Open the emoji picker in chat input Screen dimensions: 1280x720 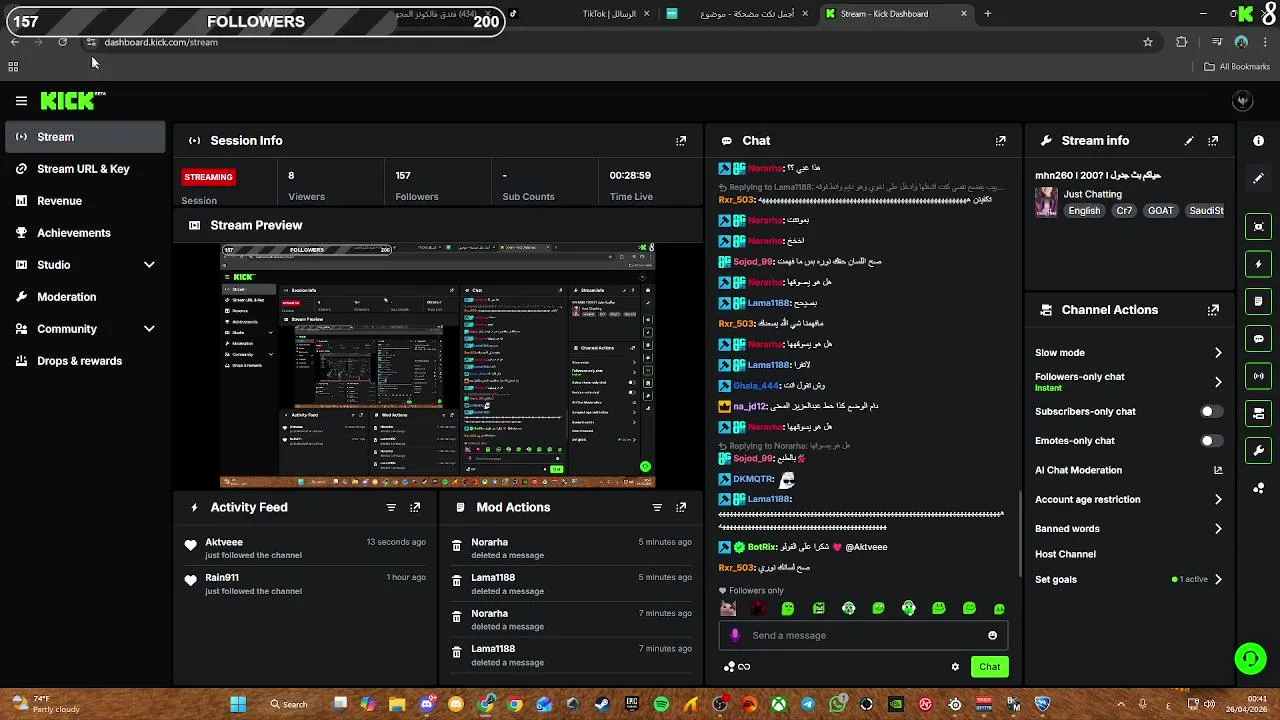(992, 635)
